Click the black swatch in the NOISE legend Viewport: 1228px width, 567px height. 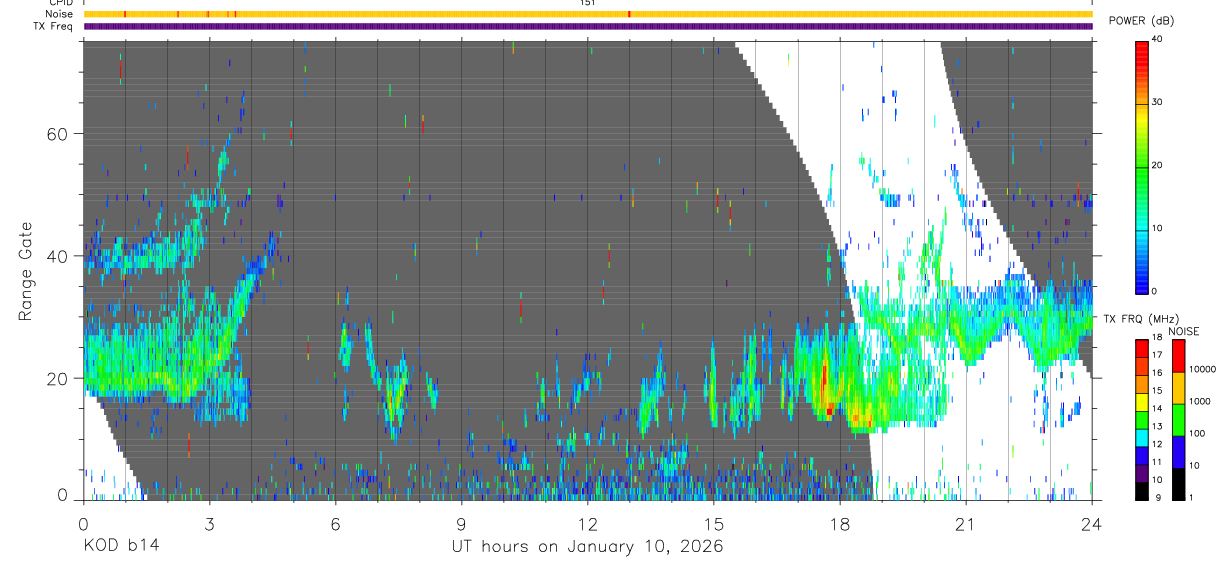point(1178,483)
